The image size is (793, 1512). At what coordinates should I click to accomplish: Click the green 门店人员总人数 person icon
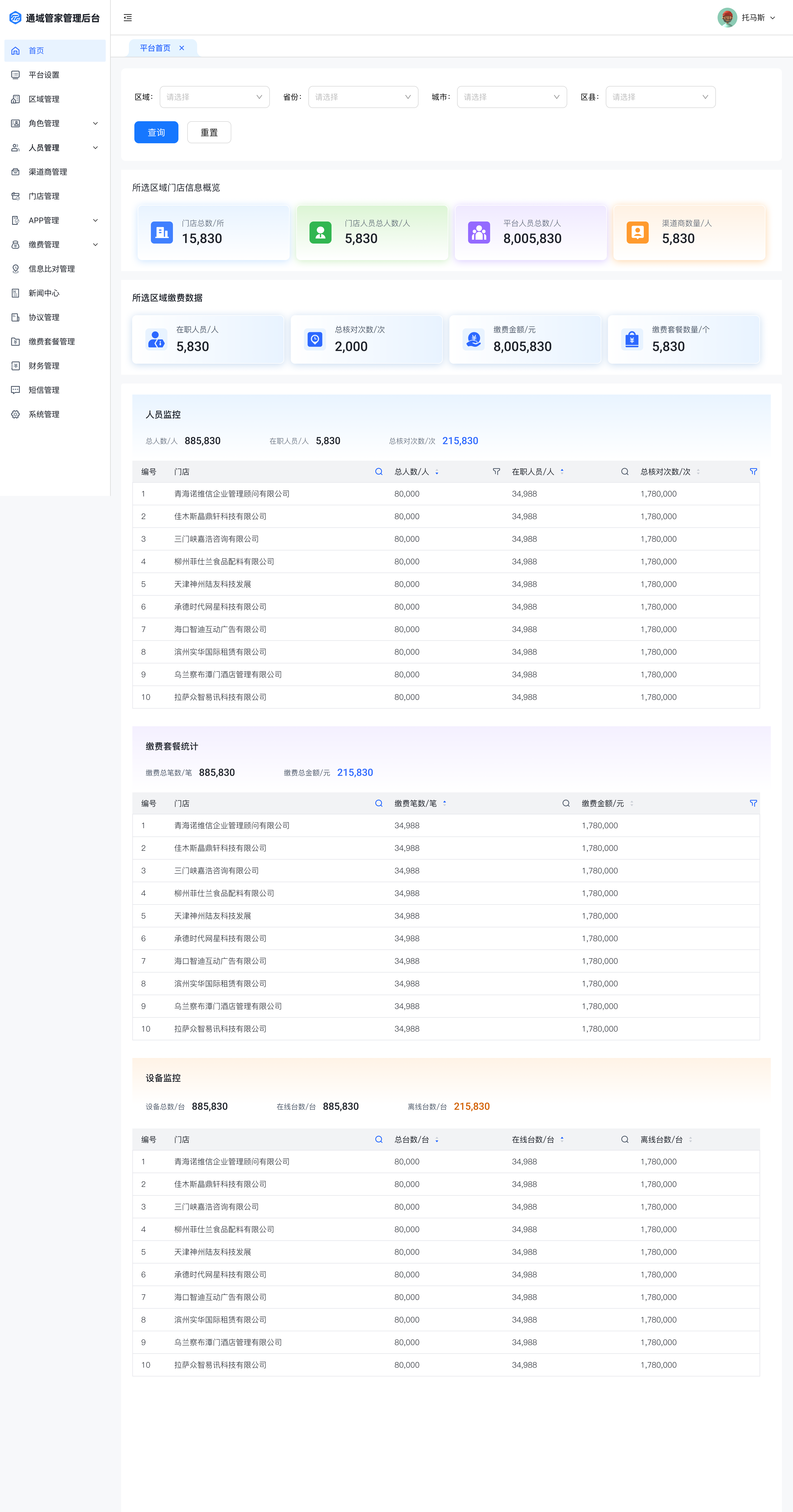tap(320, 233)
